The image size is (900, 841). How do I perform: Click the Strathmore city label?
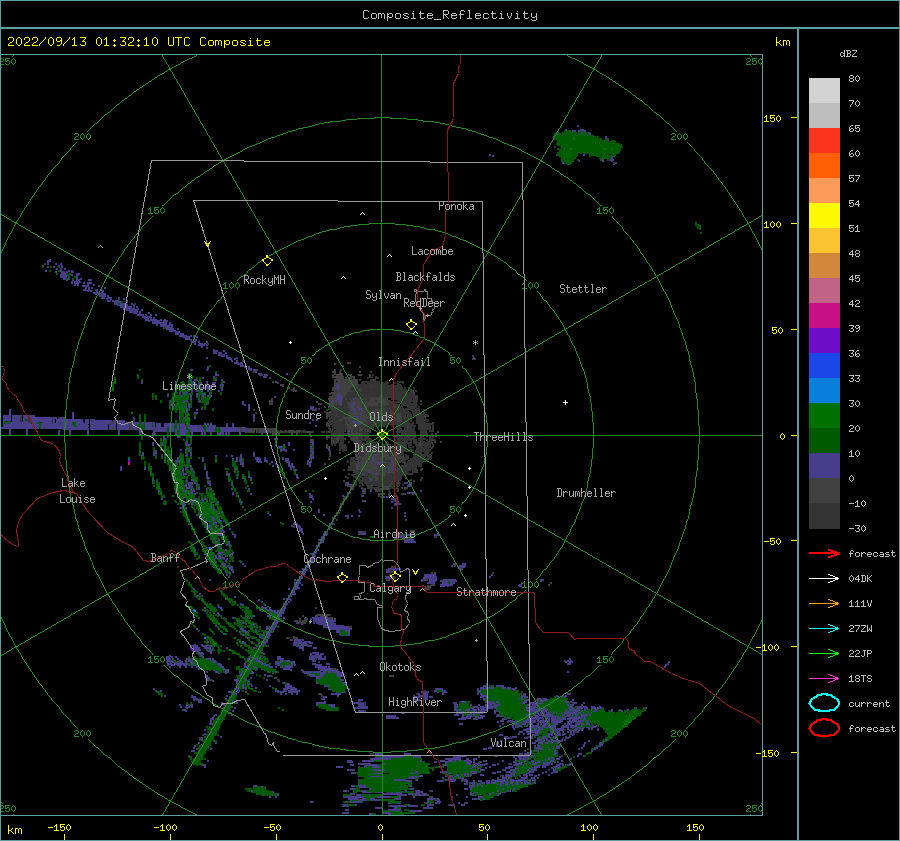coord(486,592)
